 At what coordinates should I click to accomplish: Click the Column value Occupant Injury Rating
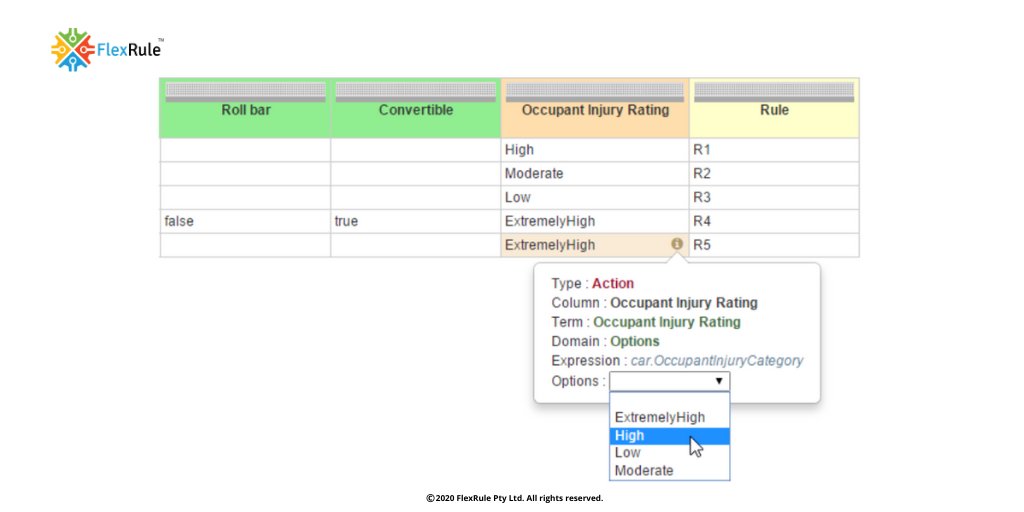point(684,303)
